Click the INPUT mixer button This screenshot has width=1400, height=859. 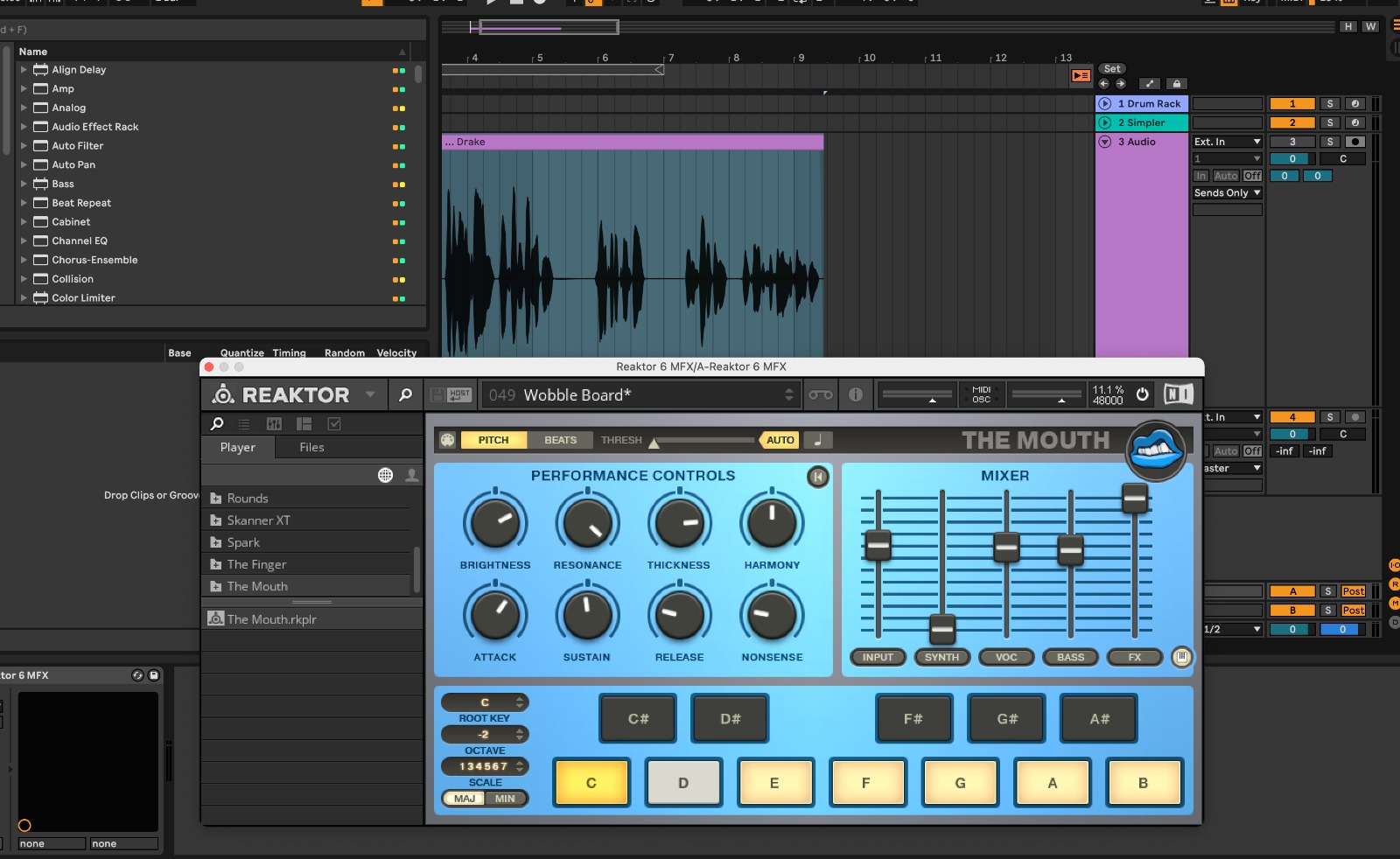[878, 657]
